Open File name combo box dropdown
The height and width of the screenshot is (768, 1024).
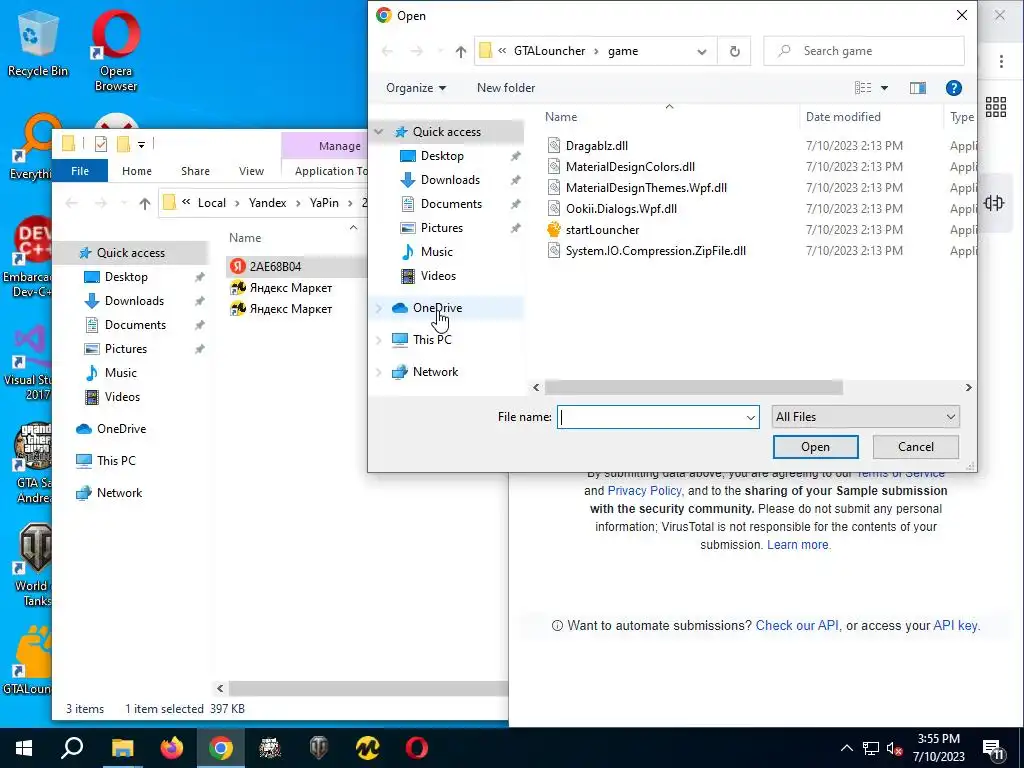tap(750, 417)
